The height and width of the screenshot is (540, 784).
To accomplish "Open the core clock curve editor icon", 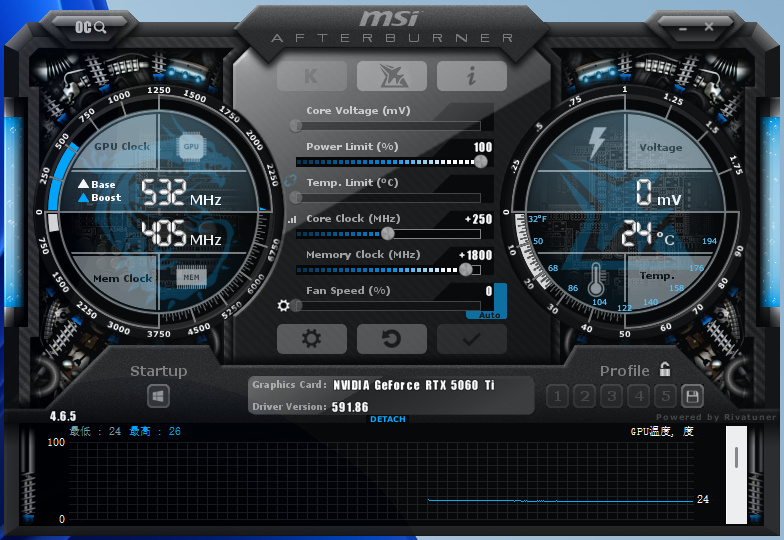I will click(292, 219).
